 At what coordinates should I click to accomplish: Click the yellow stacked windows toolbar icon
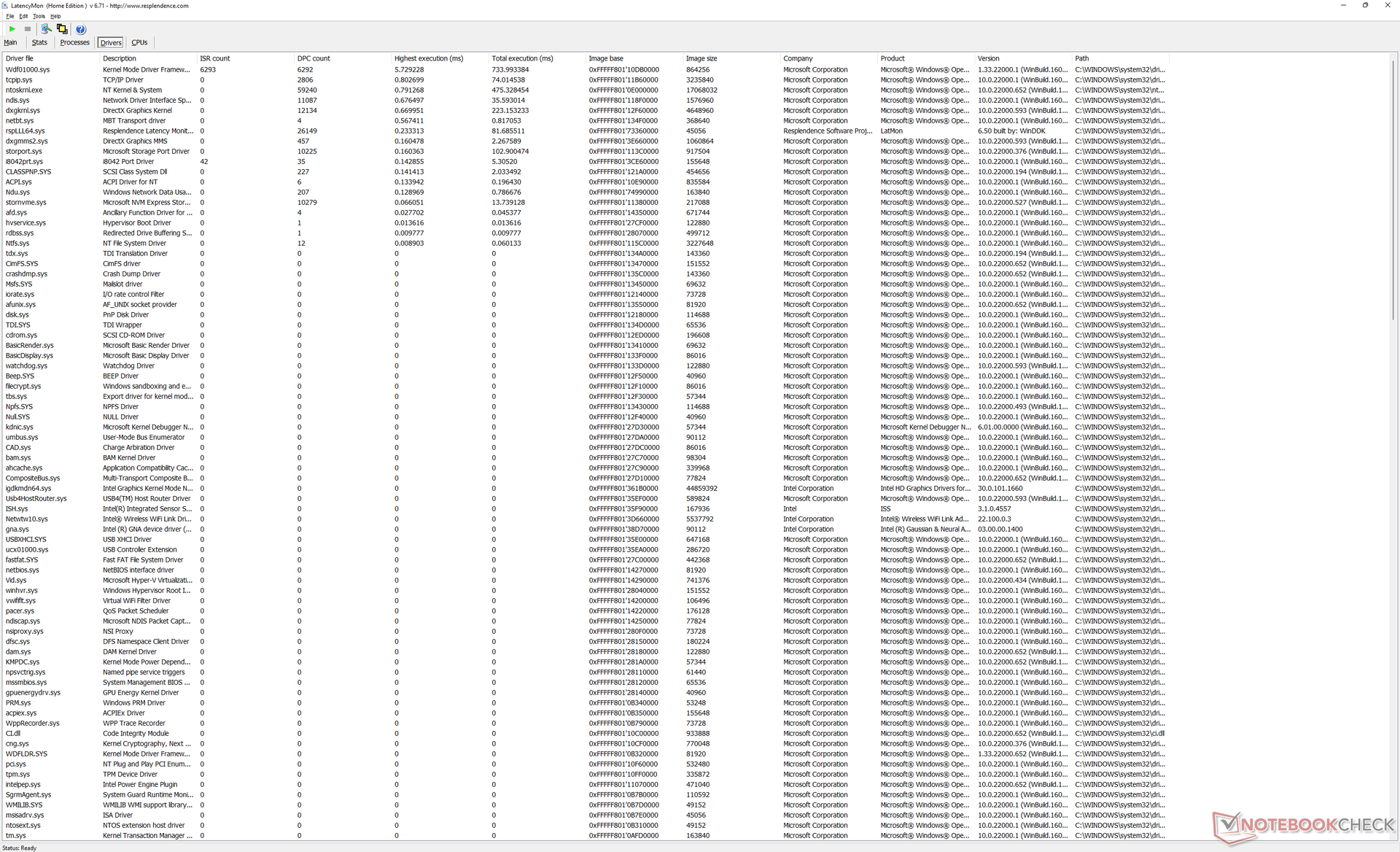pos(62,29)
